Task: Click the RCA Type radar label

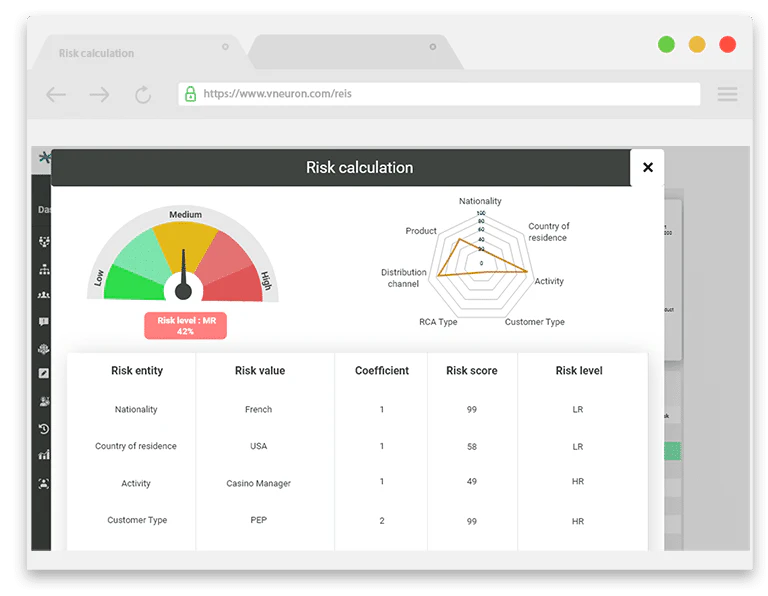Action: point(438,322)
